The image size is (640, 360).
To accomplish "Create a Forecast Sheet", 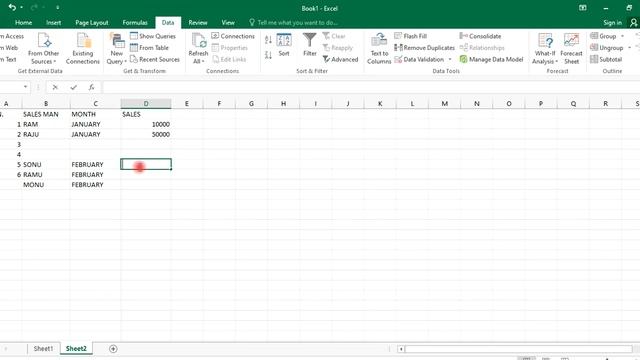I will point(571,49).
